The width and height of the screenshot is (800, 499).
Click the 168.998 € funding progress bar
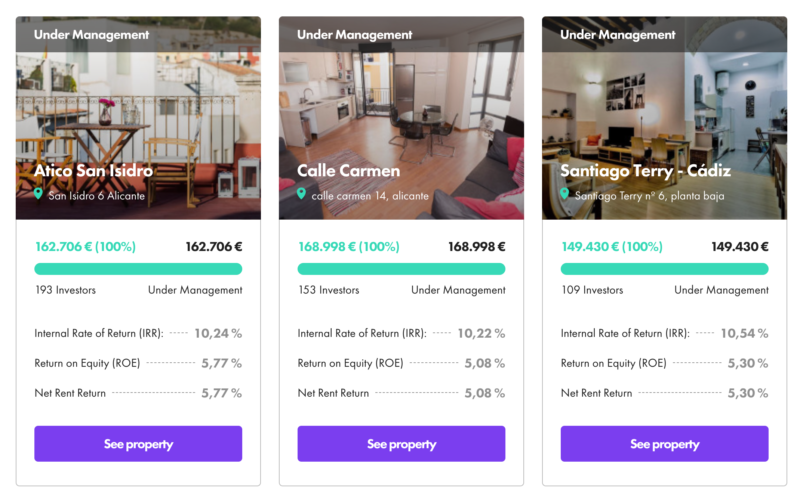tap(402, 269)
